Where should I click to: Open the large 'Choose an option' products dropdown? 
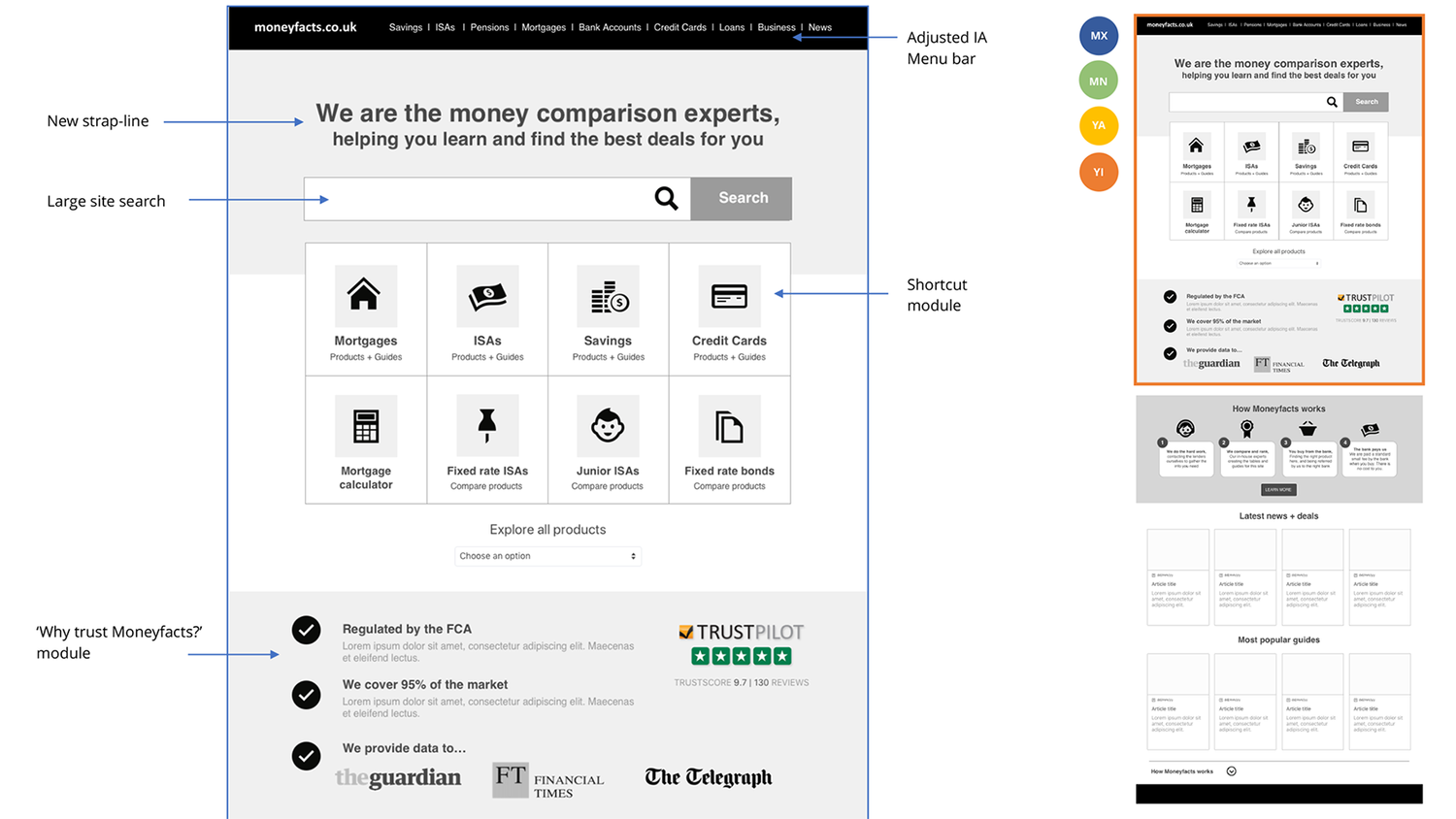coord(548,556)
